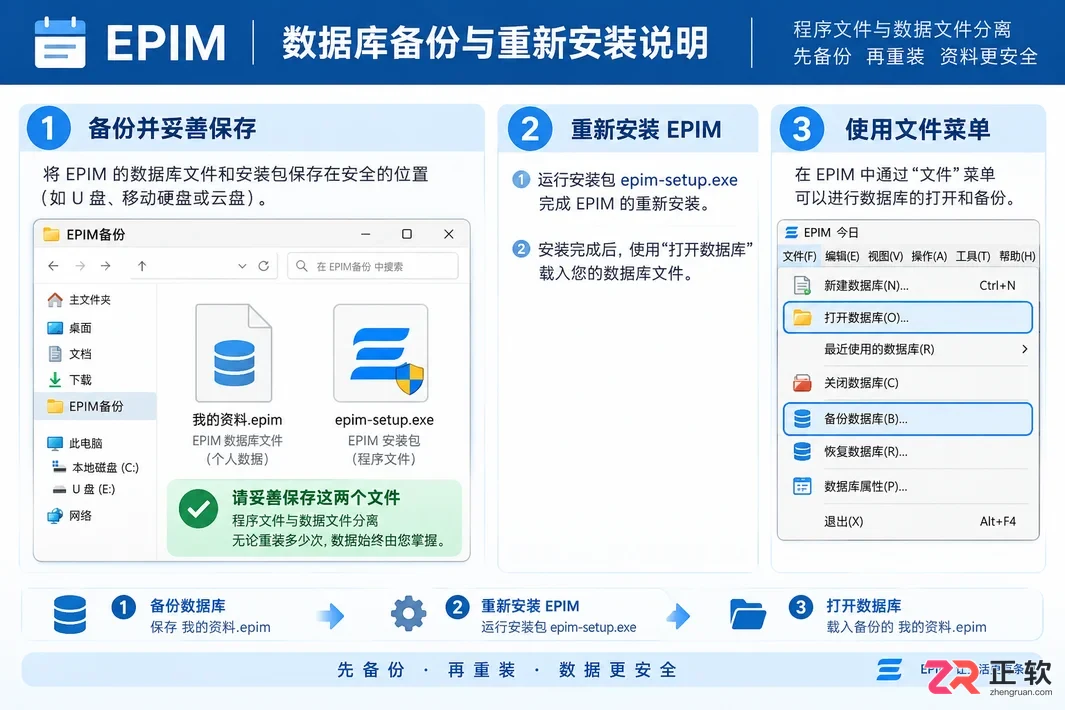Click the green download arrow for 下载
This screenshot has width=1065, height=710.
coord(55,380)
